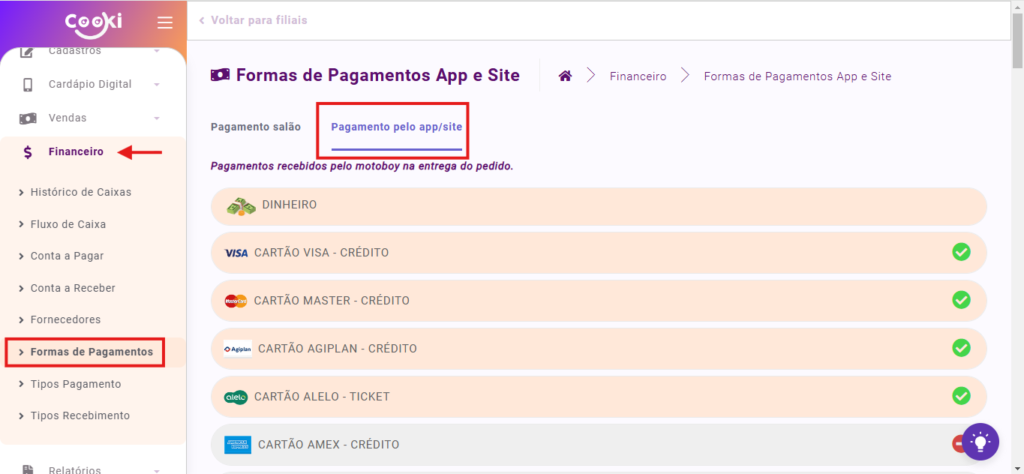Toggle the Cartão Alelo Ticket checkmark
1024x474 pixels.
point(961,396)
